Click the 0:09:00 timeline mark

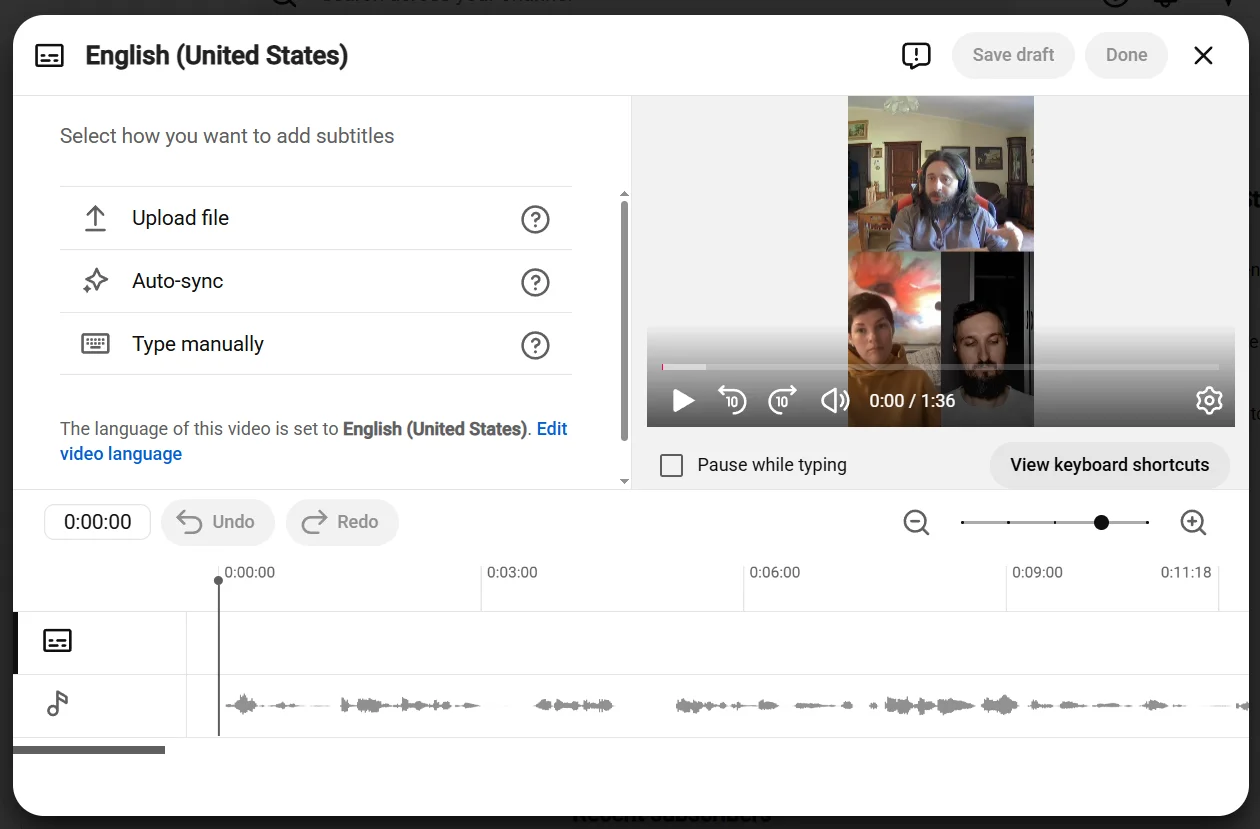[1037, 573]
